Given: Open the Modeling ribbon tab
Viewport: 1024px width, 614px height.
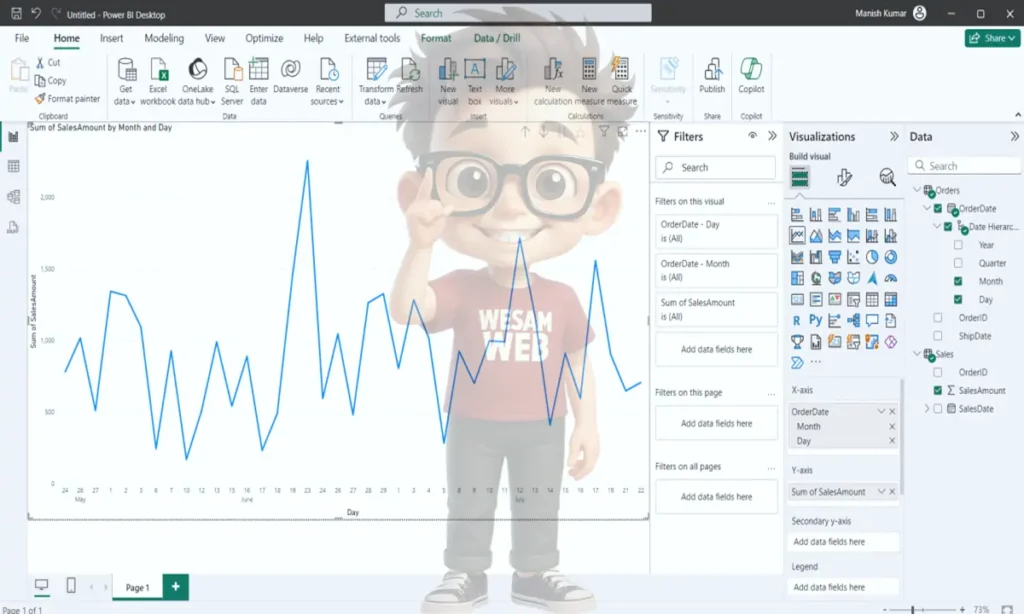Looking at the screenshot, I should click(164, 38).
